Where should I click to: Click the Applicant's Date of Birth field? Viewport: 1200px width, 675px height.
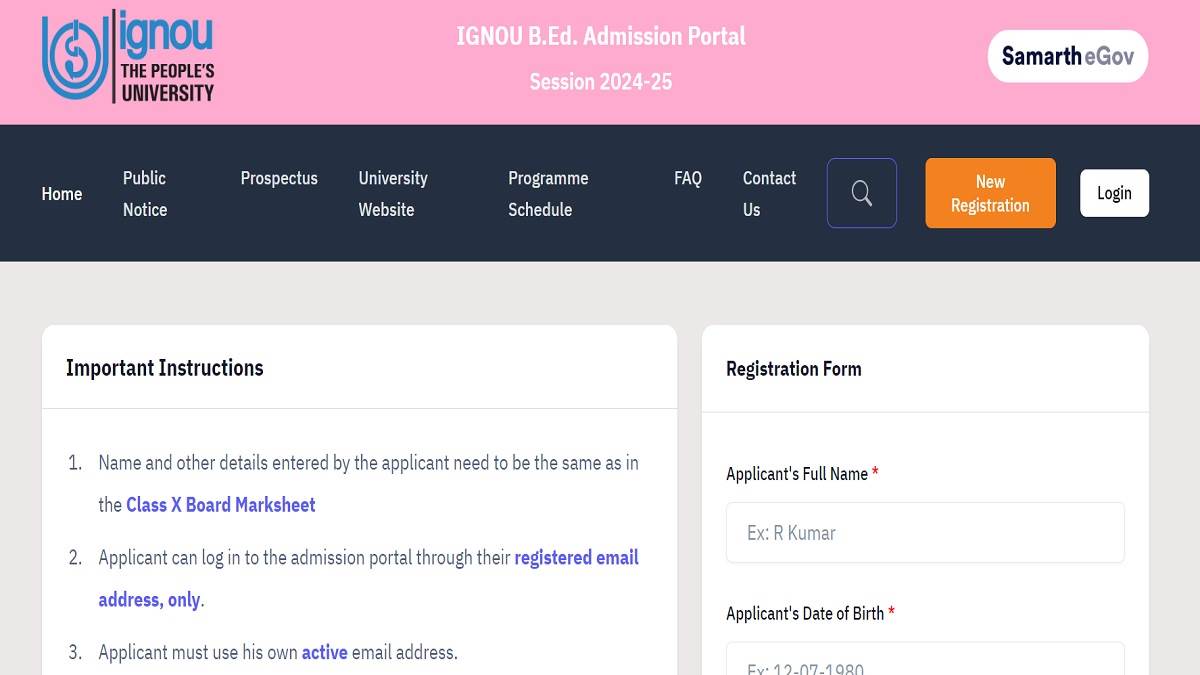point(925,662)
